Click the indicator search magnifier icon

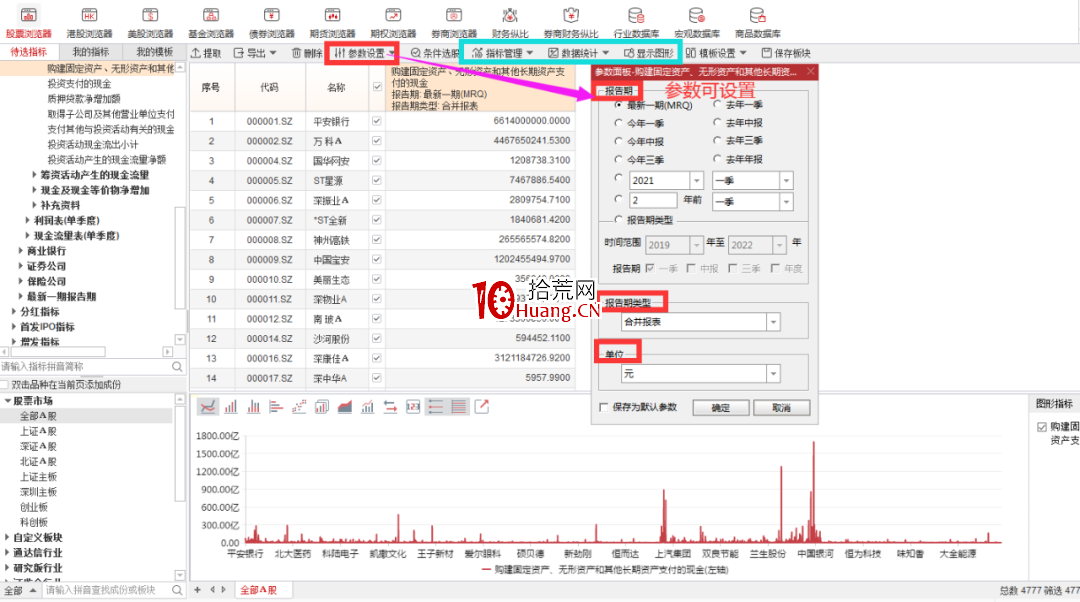[177, 367]
